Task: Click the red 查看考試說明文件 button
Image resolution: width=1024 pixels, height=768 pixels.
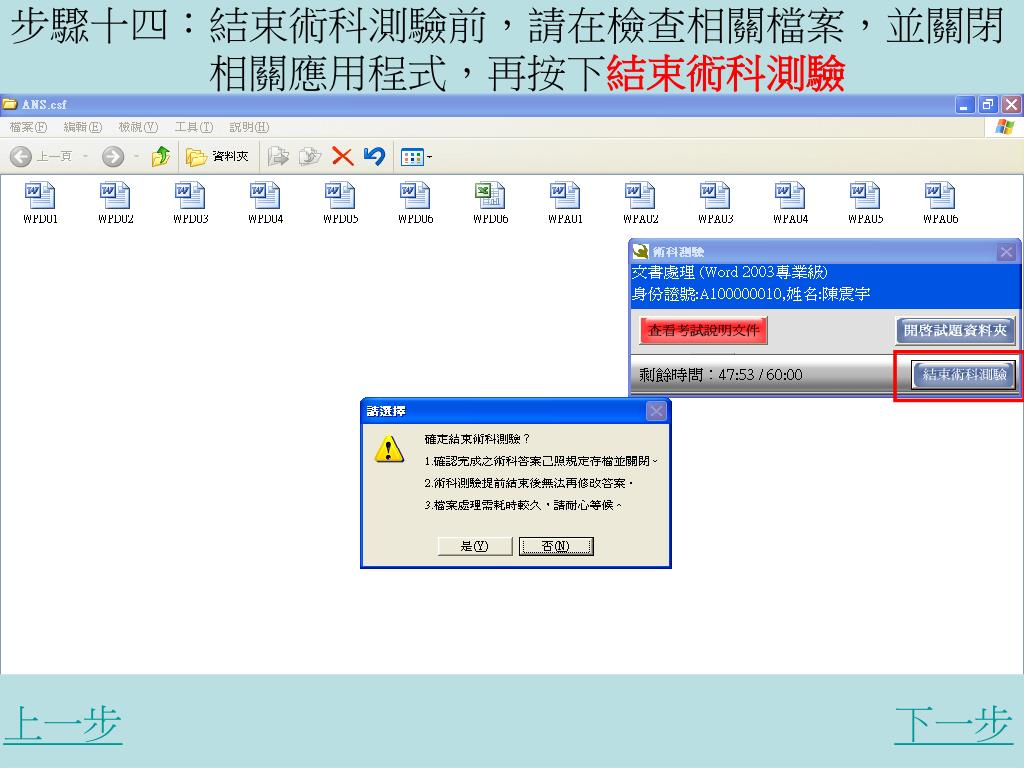Action: coord(703,330)
